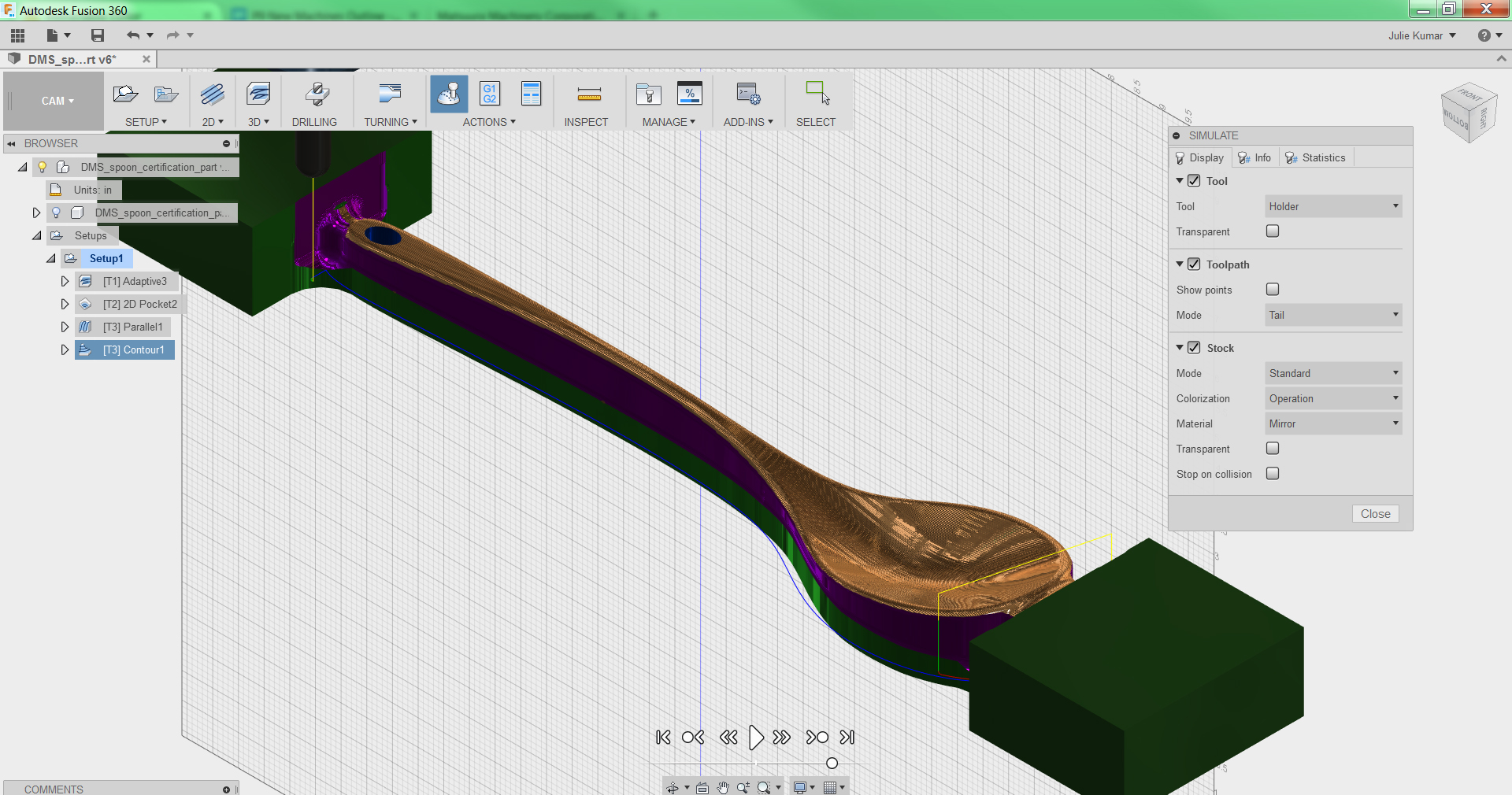Viewport: 1512px width, 795px height.
Task: Expand the Comments panel
Action: point(226,789)
